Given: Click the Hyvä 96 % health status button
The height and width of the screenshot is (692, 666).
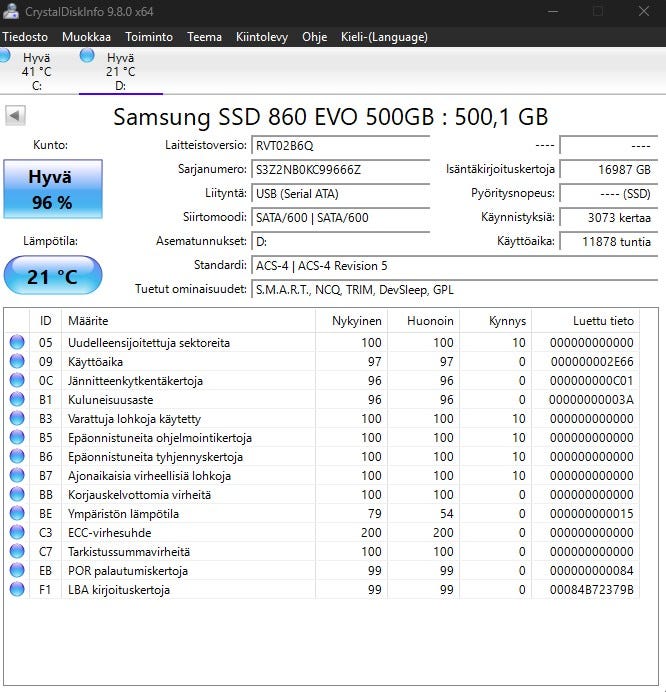Looking at the screenshot, I should (x=52, y=190).
